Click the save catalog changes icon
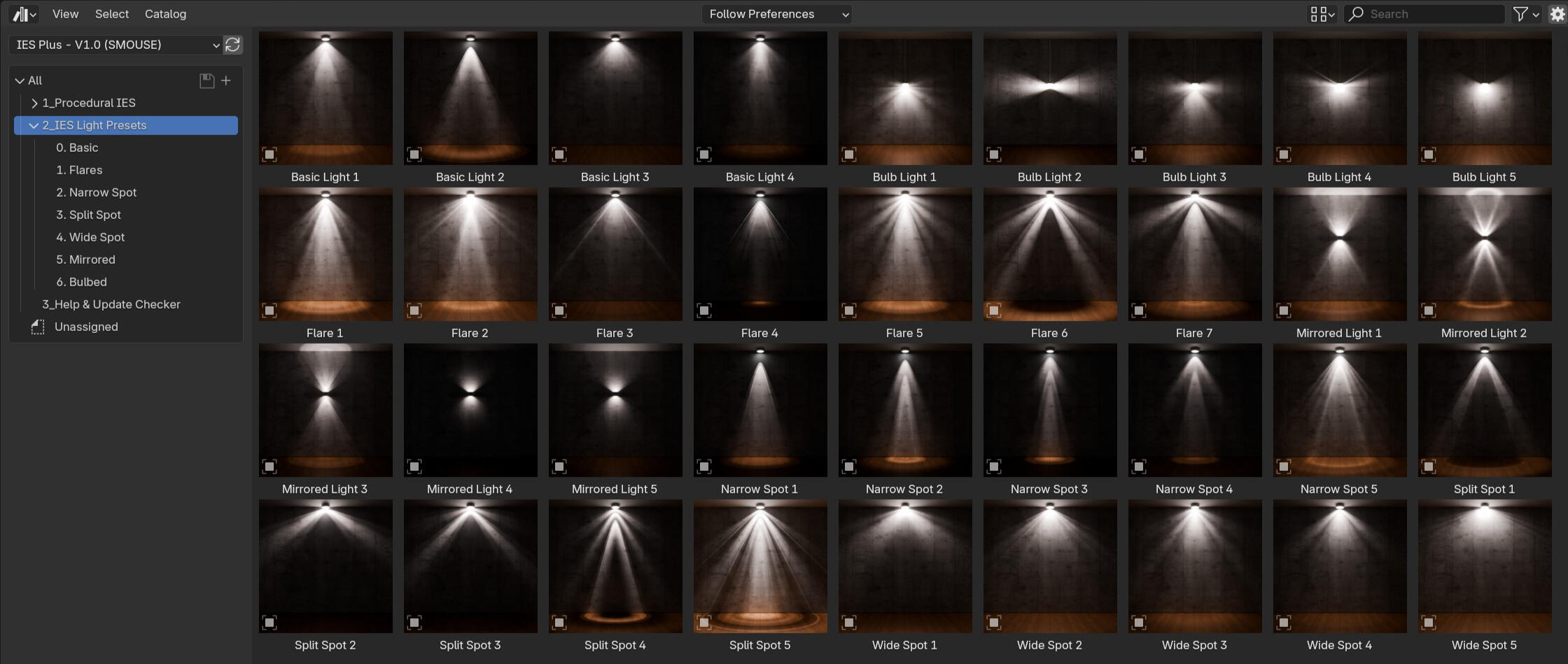This screenshot has height=664, width=1568. click(x=206, y=81)
